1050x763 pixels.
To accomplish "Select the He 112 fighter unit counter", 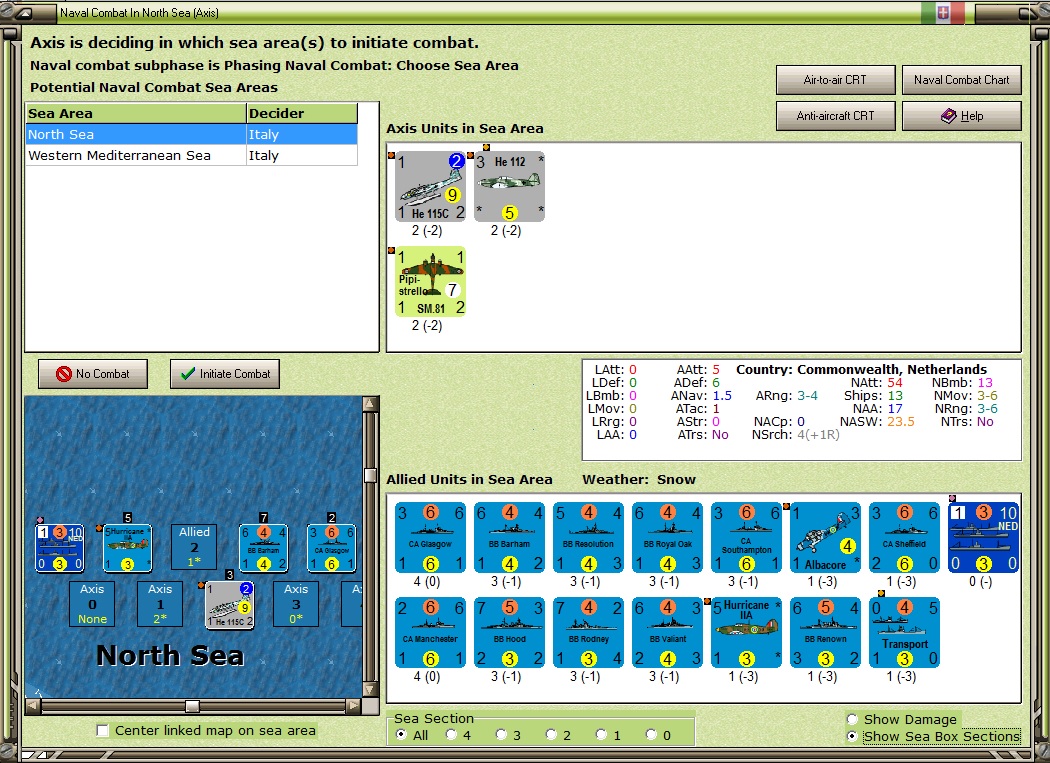I will click(x=509, y=186).
